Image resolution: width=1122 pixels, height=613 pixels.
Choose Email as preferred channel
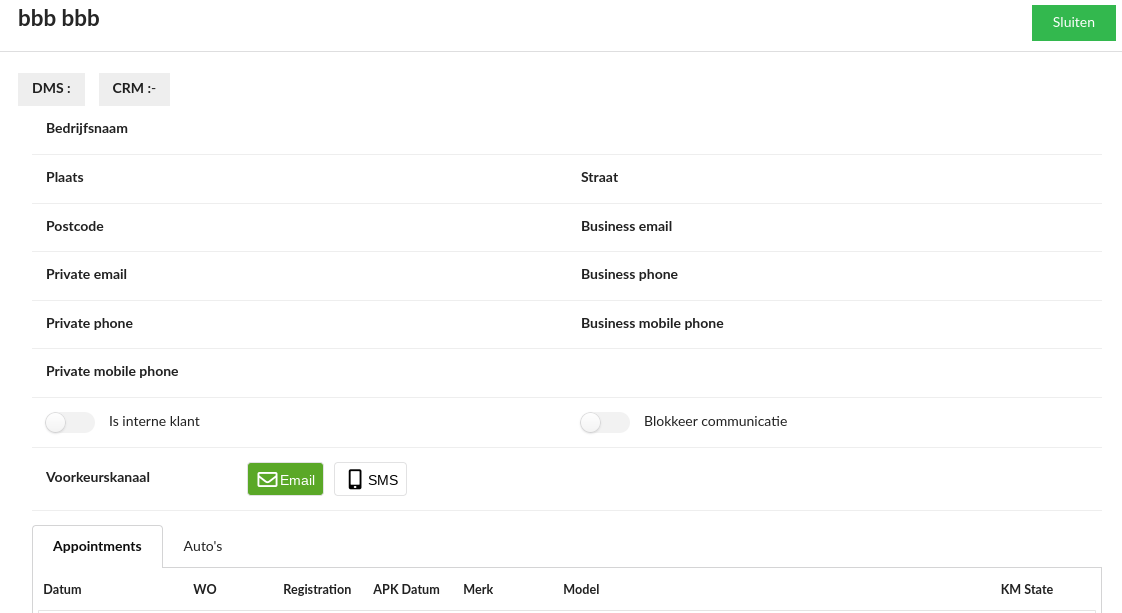coord(286,479)
